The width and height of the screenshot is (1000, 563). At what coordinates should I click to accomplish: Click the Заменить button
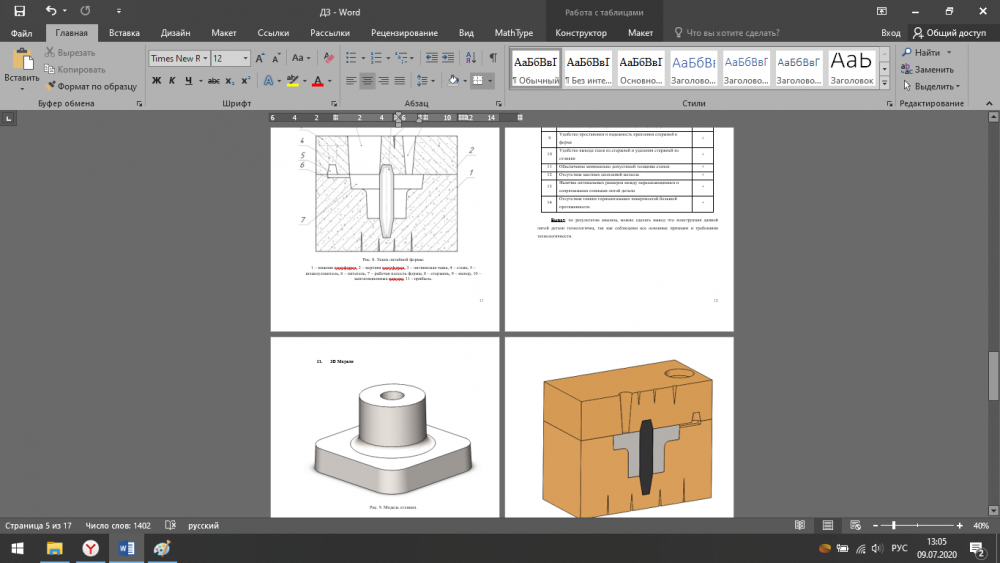(x=926, y=69)
